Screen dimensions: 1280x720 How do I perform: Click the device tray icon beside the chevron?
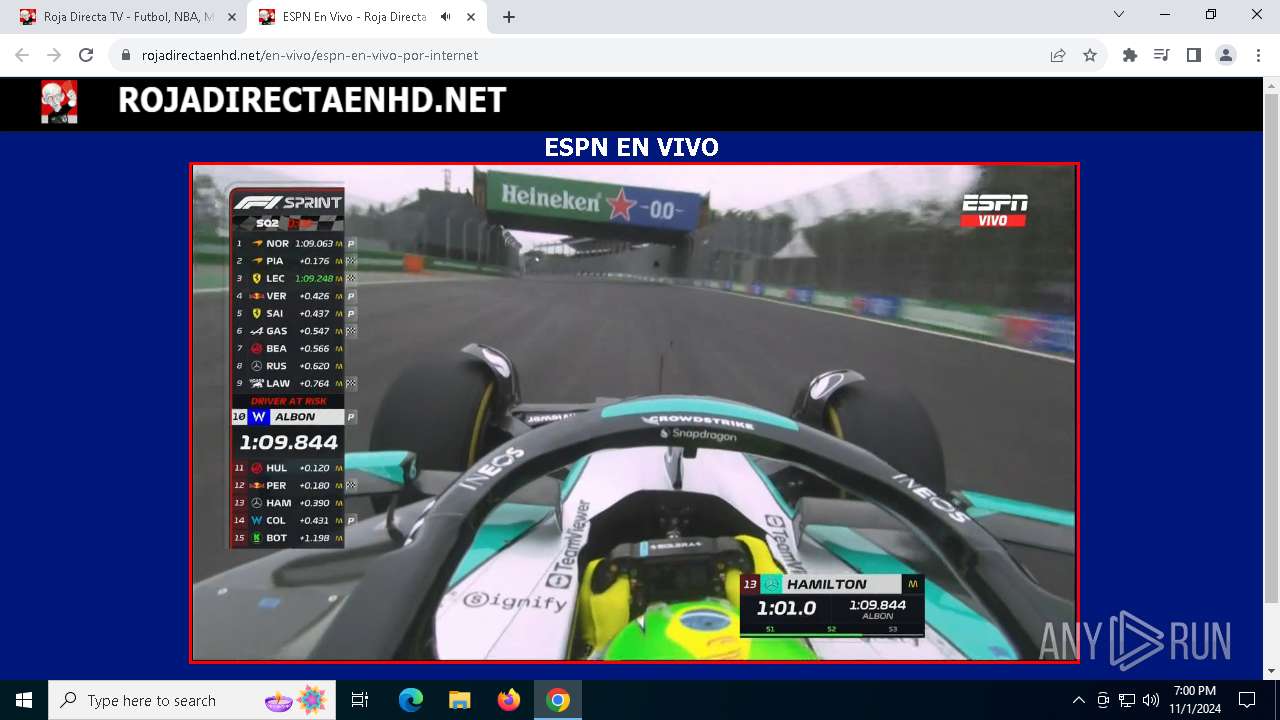[1103, 700]
